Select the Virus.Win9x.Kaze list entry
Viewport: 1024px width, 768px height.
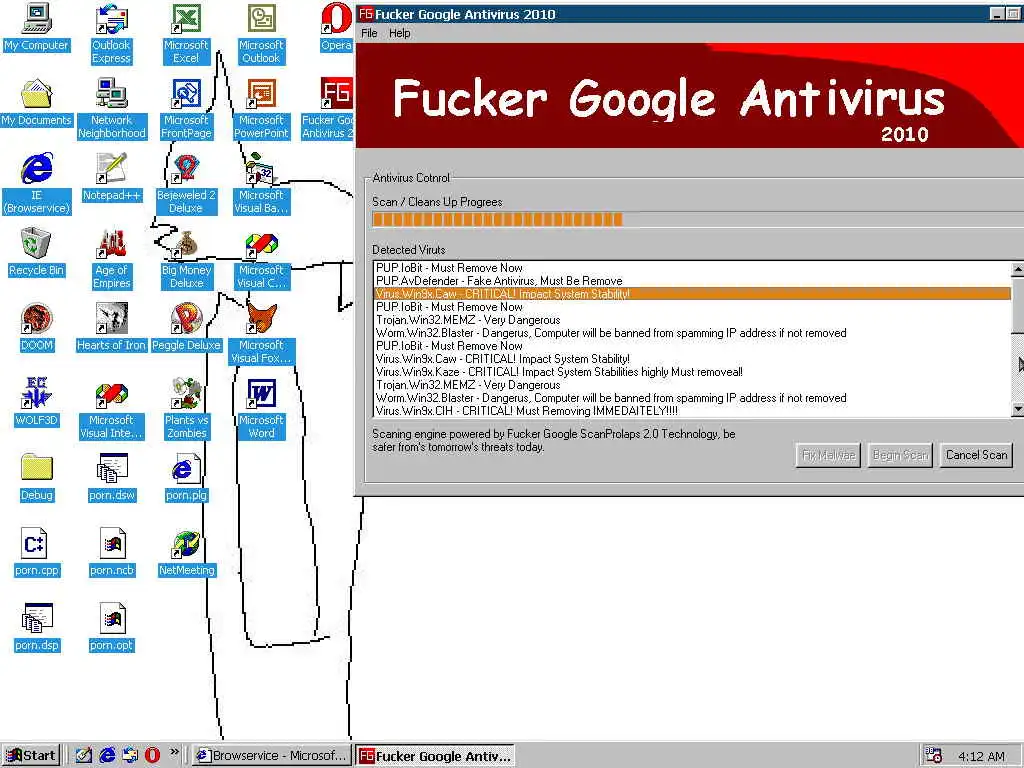click(692, 372)
